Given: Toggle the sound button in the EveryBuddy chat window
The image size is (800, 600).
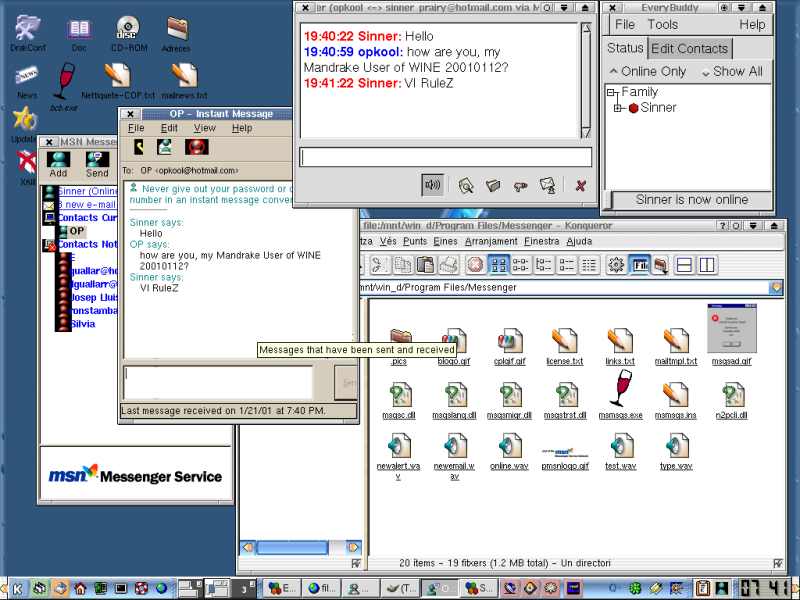Looking at the screenshot, I should pyautogui.click(x=432, y=185).
